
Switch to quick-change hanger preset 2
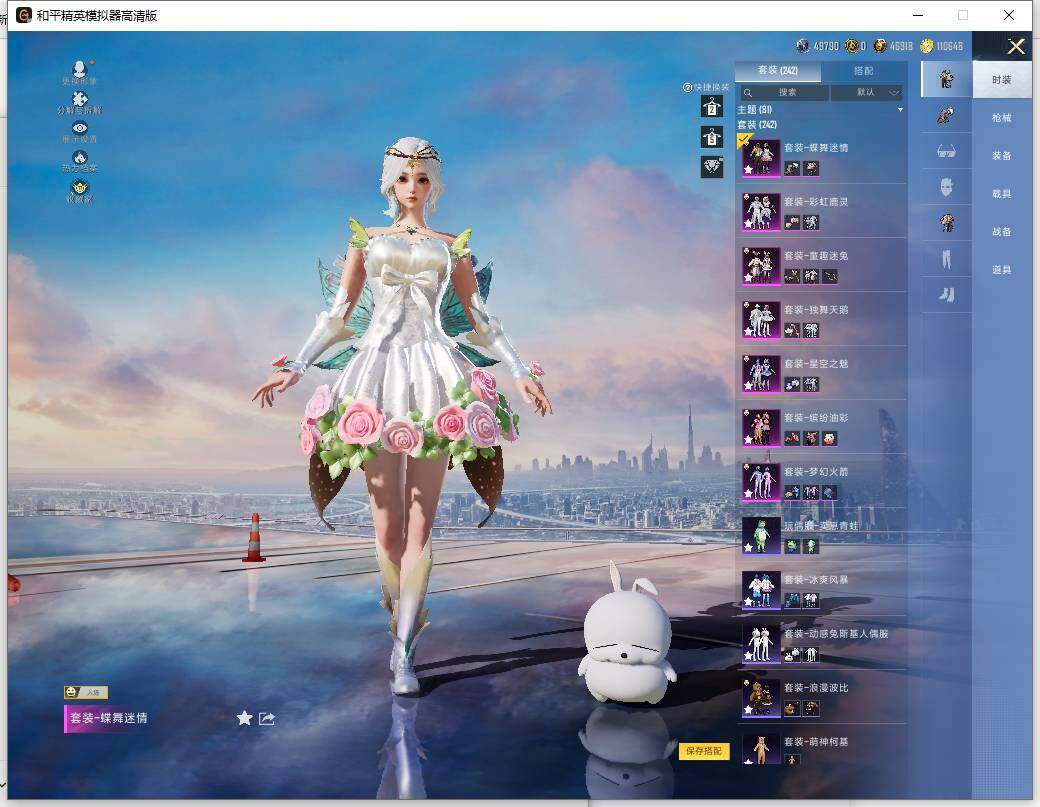coord(711,107)
